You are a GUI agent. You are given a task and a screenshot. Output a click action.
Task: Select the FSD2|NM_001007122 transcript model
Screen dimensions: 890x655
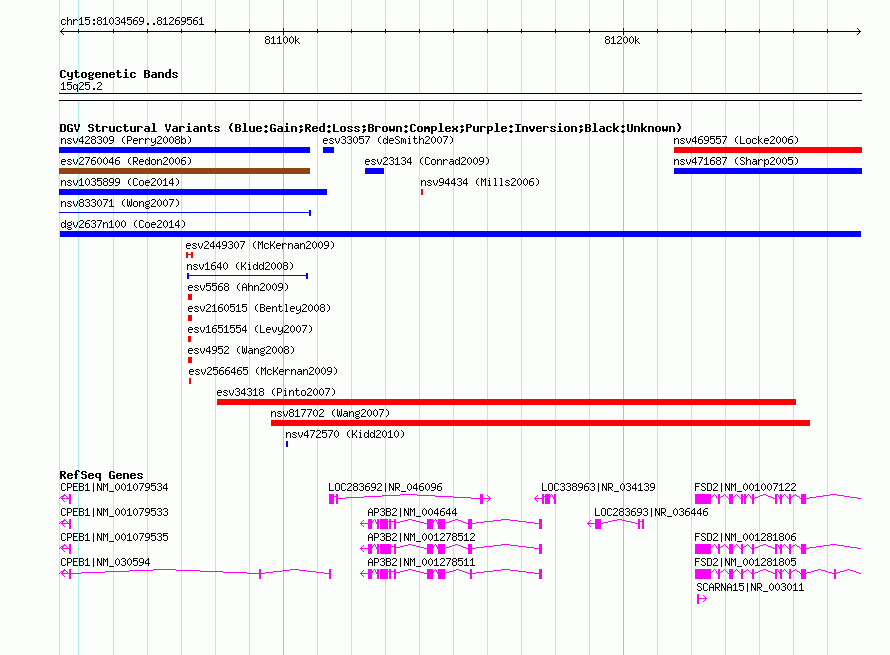click(778, 498)
